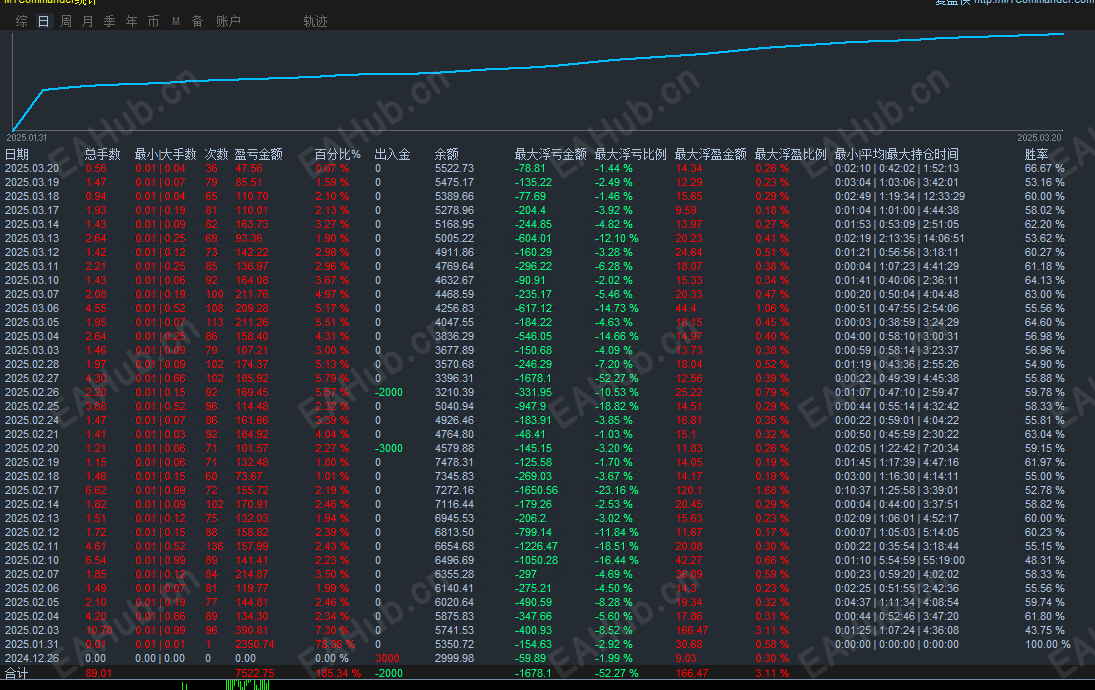This screenshot has width=1095, height=690.
Task: Click the profit value 390.81
Action: click(251, 630)
